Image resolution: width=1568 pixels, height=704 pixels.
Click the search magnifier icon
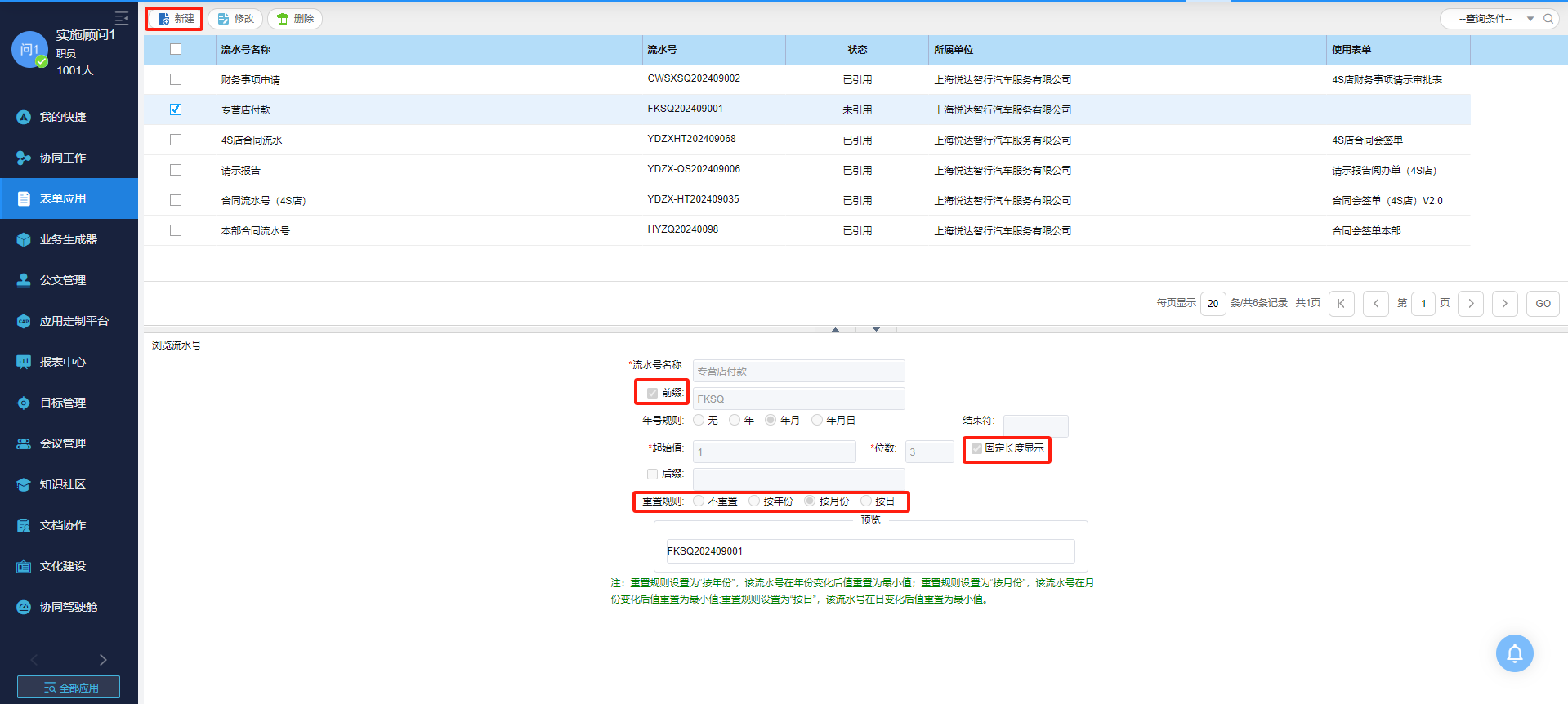[x=1548, y=19]
